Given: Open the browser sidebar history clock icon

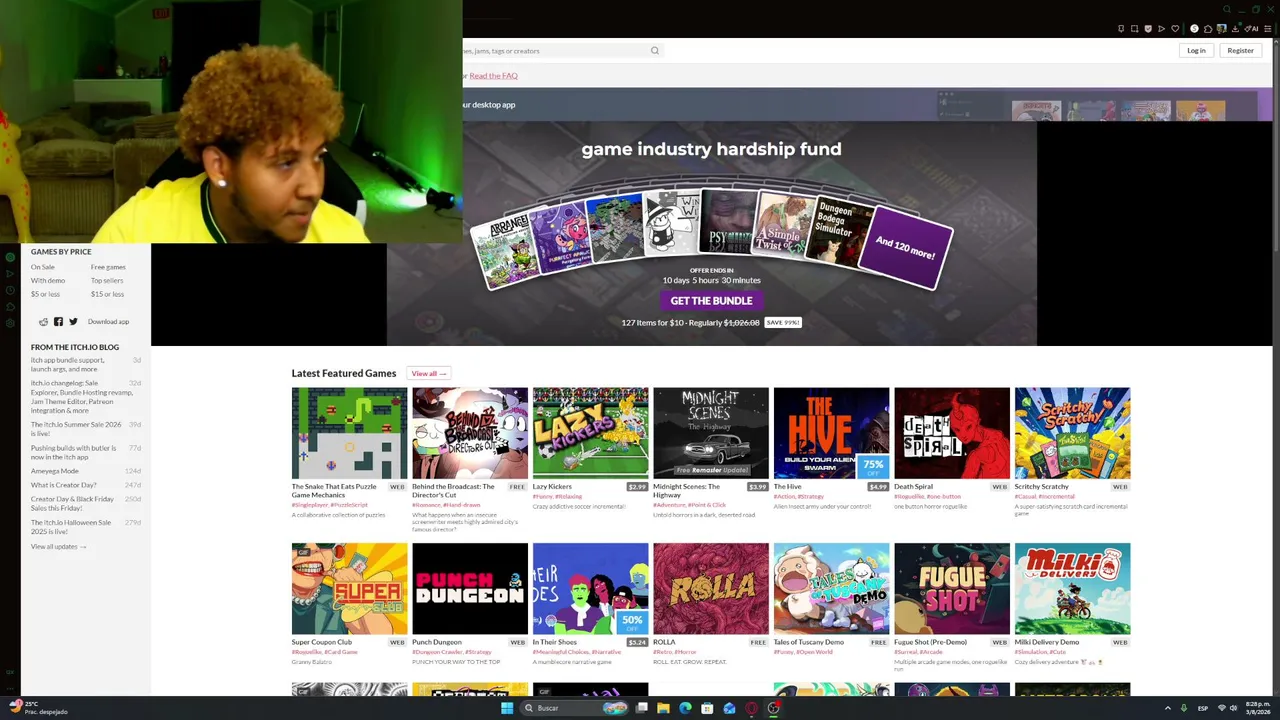Looking at the screenshot, I should click(x=10, y=290).
